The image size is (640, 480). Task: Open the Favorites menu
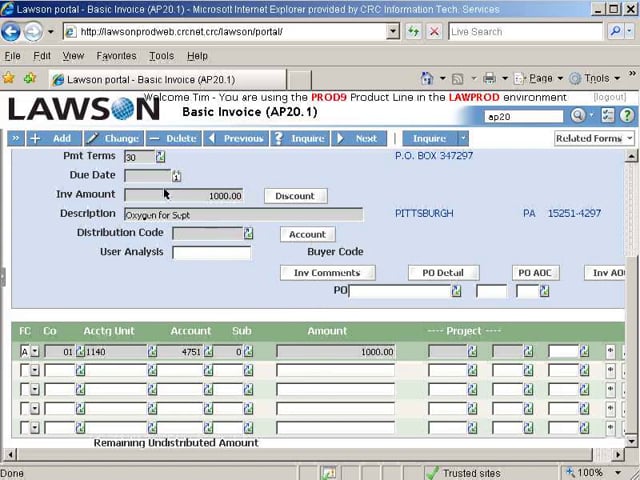(116, 56)
